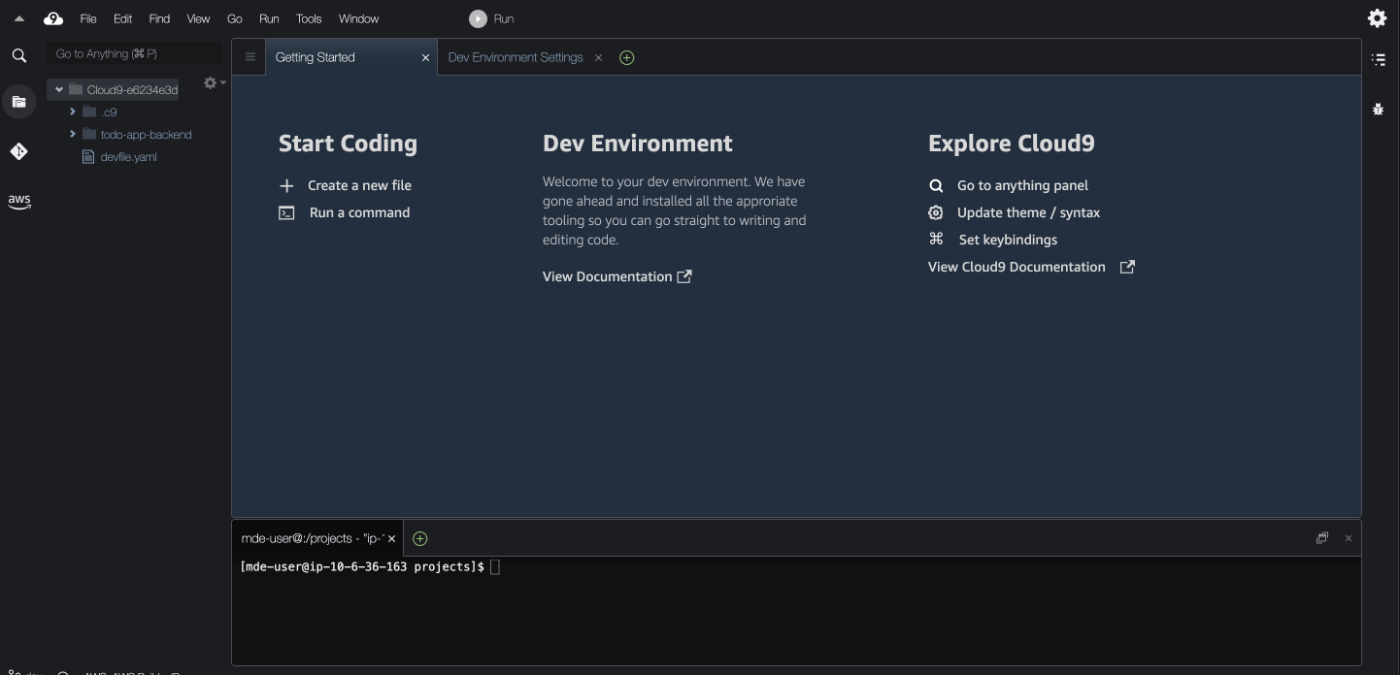The height and width of the screenshot is (675, 1400).
Task: Click the Set keybindings link
Action: [1008, 240]
